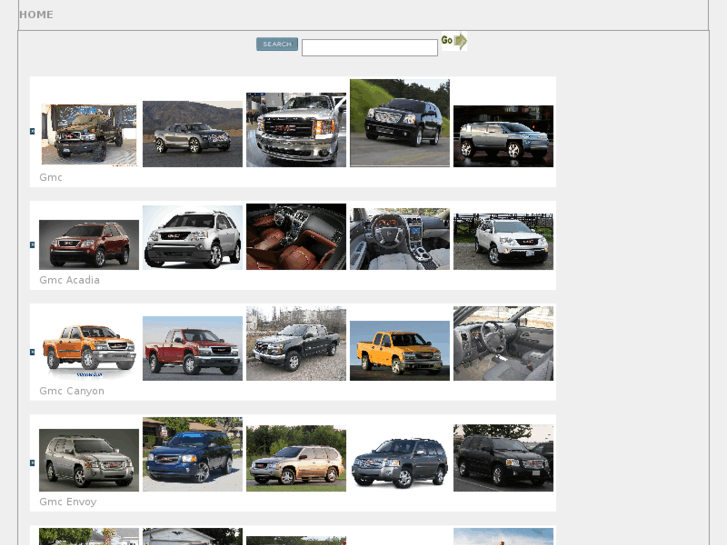The height and width of the screenshot is (545, 727).
Task: Open Canyon row dark gray pickup on gravel
Action: [296, 344]
